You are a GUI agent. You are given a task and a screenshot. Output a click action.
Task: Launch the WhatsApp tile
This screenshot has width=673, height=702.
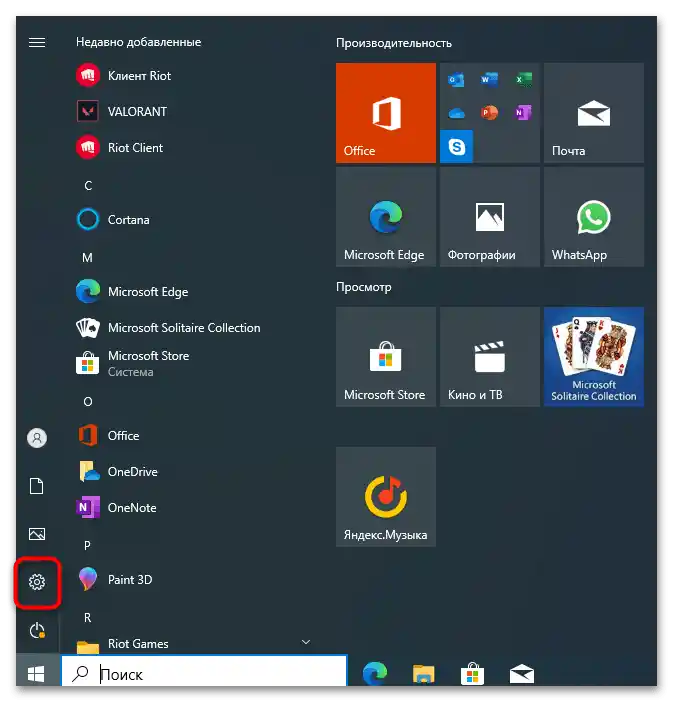tap(594, 217)
